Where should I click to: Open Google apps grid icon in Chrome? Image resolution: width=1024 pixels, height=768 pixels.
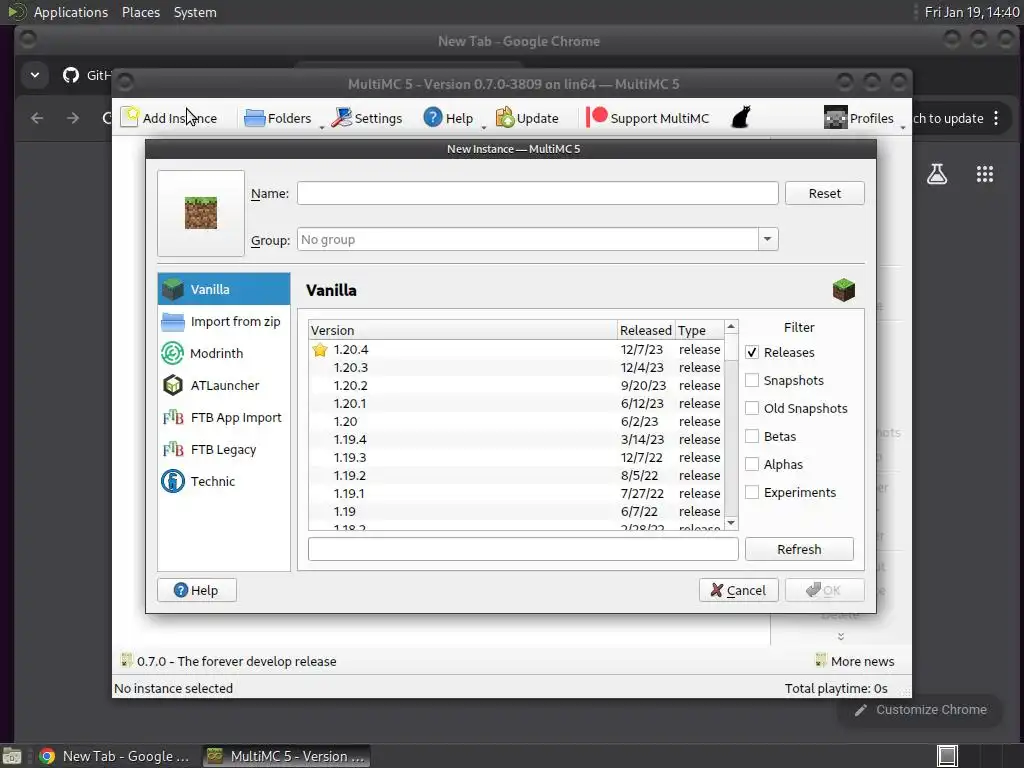984,174
